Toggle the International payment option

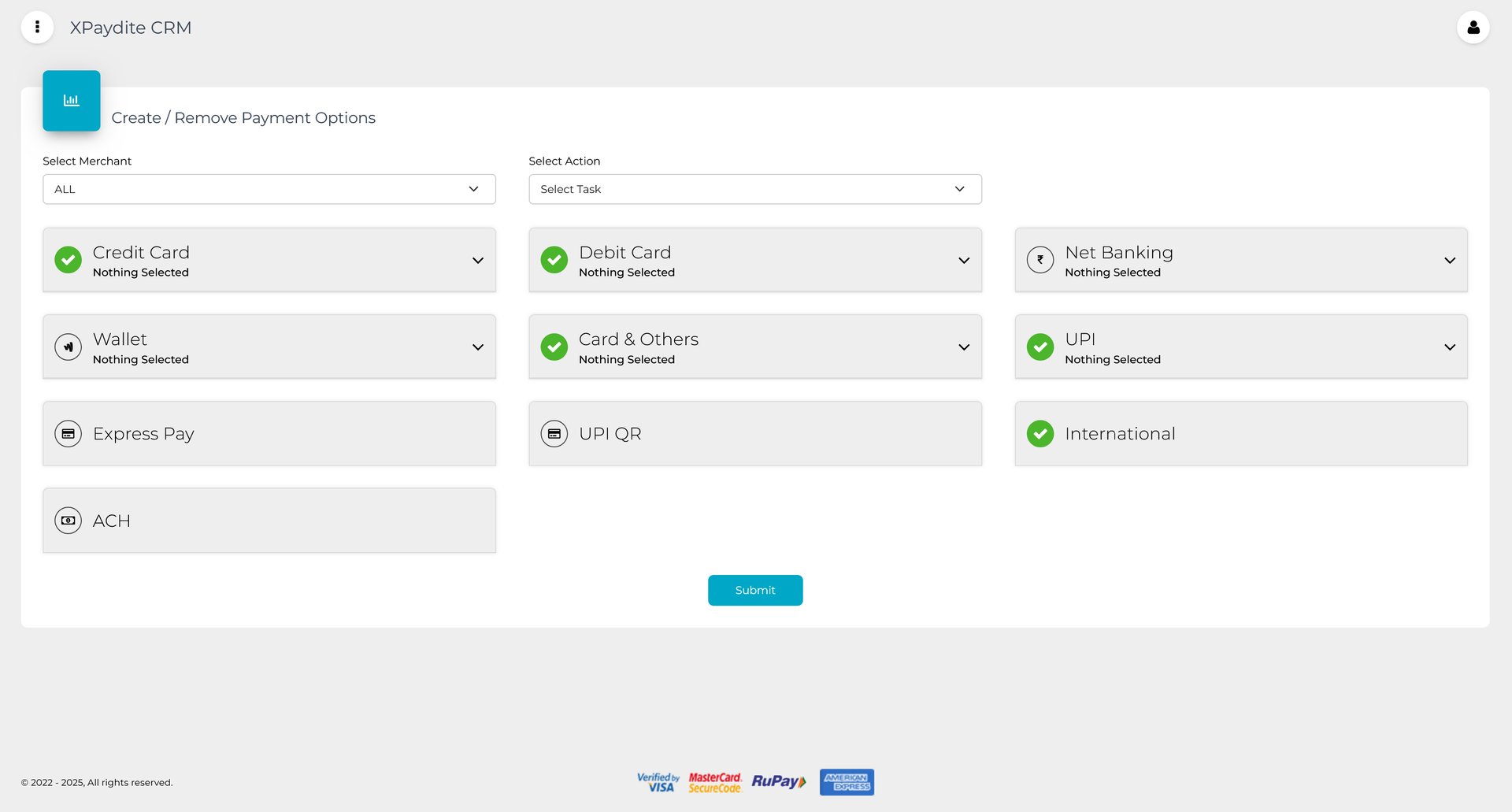tap(1039, 433)
